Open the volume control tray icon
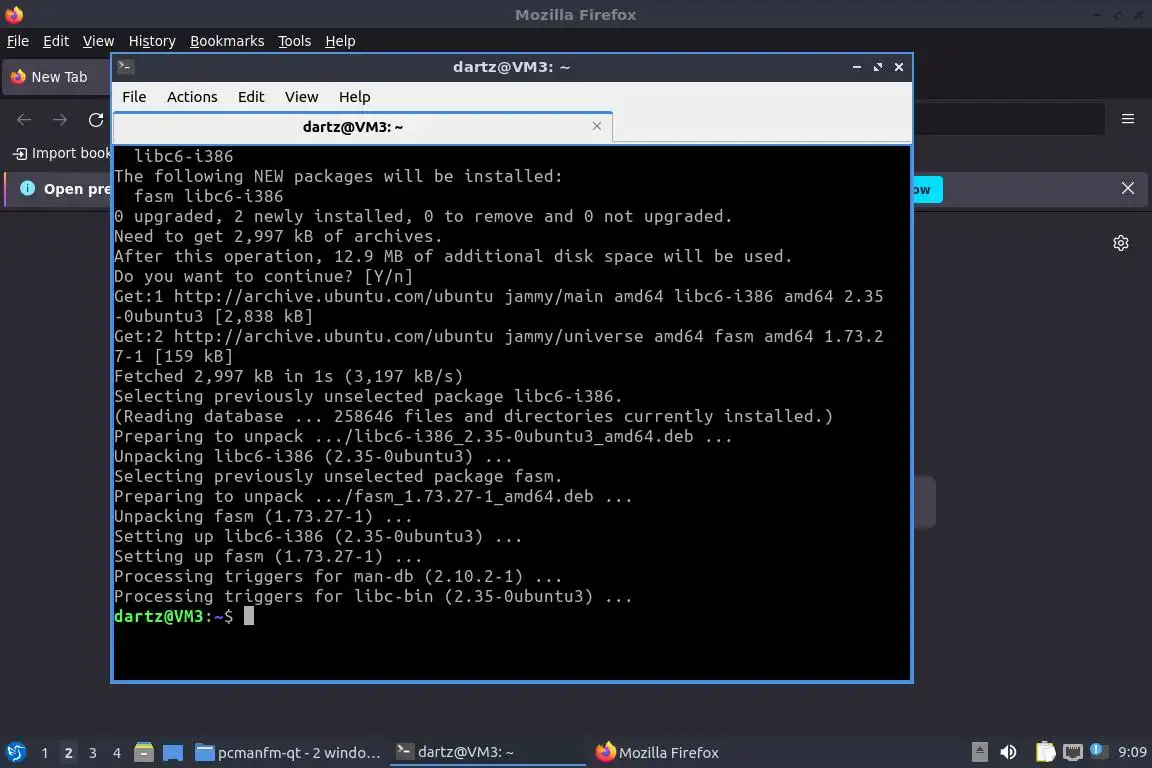 point(1009,752)
